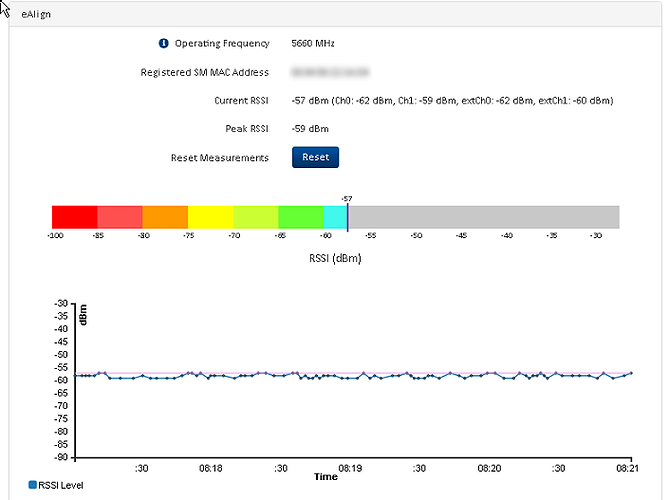Click the -57 marker on the RSSI bar
The width and height of the screenshot is (668, 500).
pos(347,215)
